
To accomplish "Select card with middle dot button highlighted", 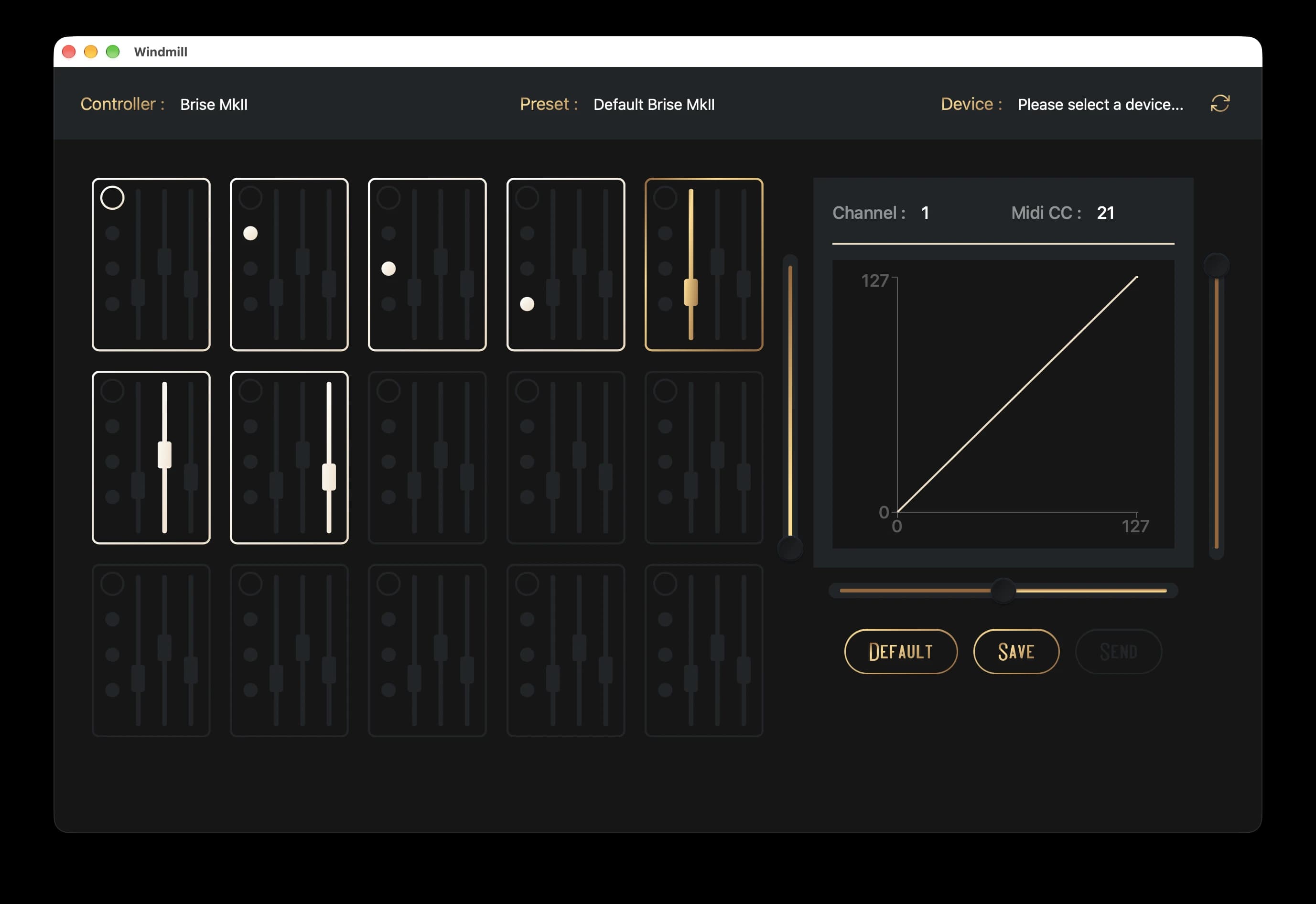I will [x=427, y=265].
